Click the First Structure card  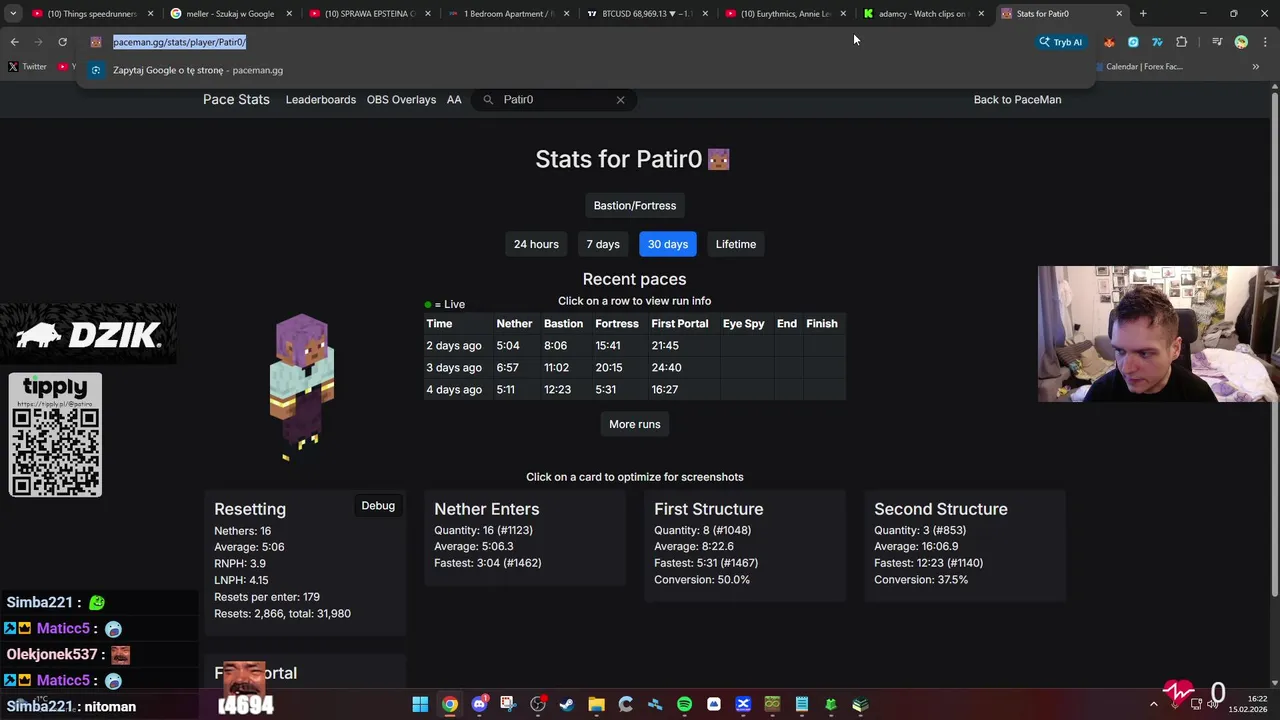click(x=745, y=546)
